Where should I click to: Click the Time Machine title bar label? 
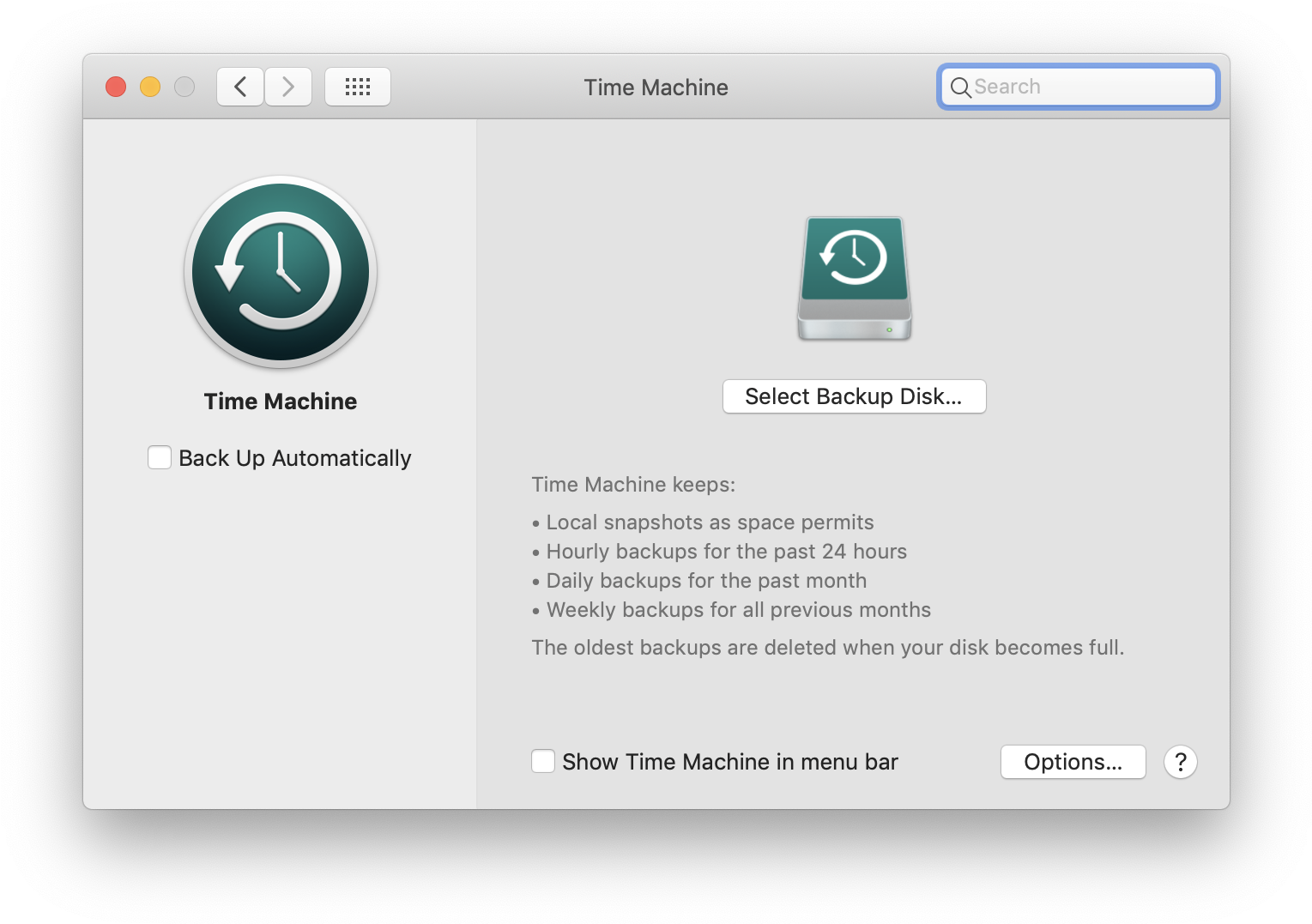pos(656,87)
